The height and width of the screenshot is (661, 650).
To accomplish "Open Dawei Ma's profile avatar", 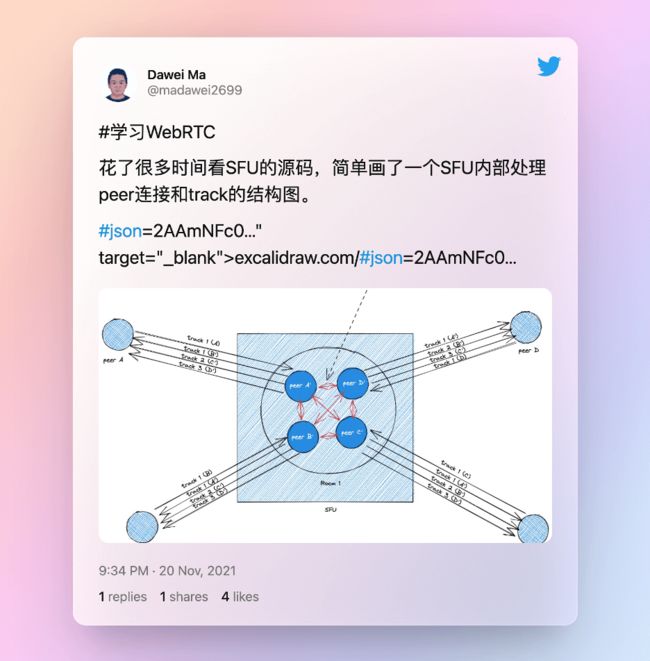I will coord(118,83).
